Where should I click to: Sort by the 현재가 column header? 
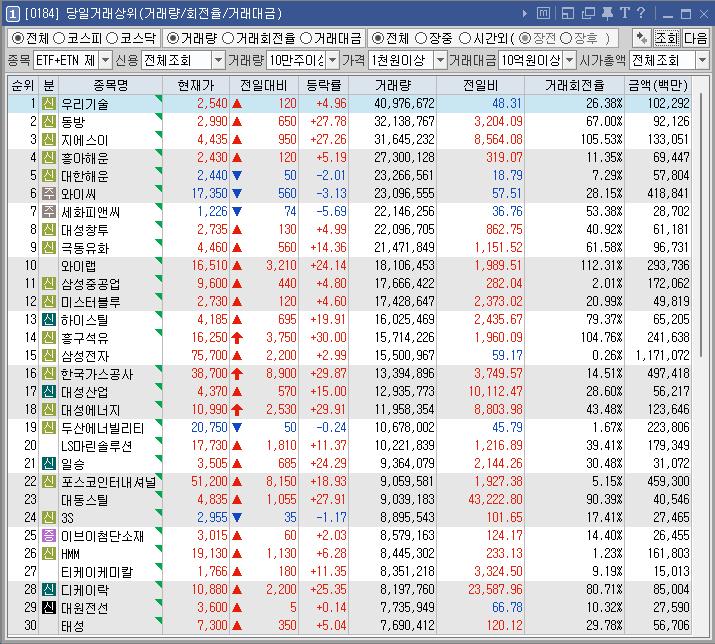[196, 85]
